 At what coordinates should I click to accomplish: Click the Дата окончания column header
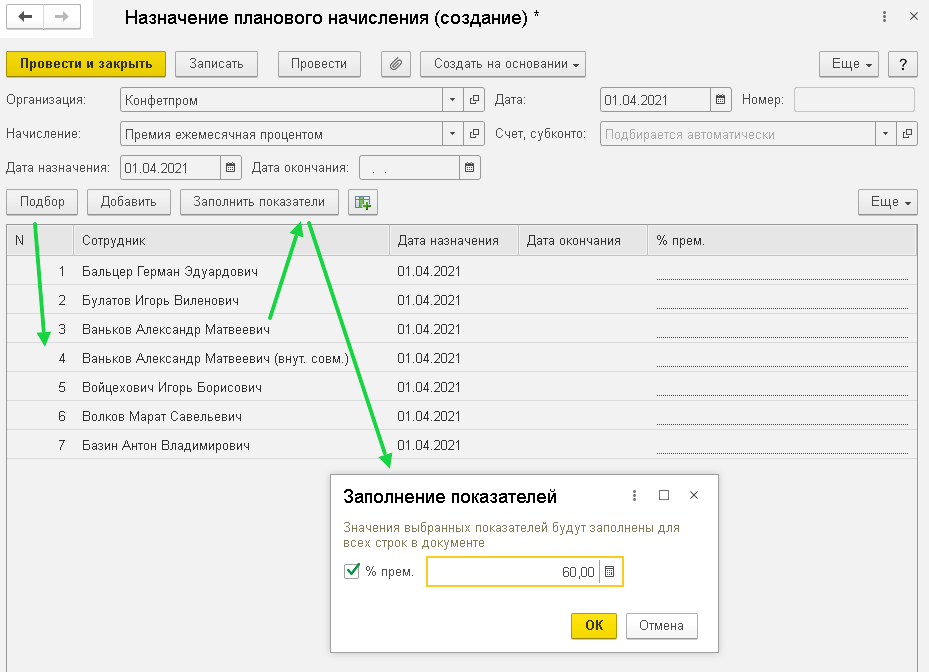(583, 241)
